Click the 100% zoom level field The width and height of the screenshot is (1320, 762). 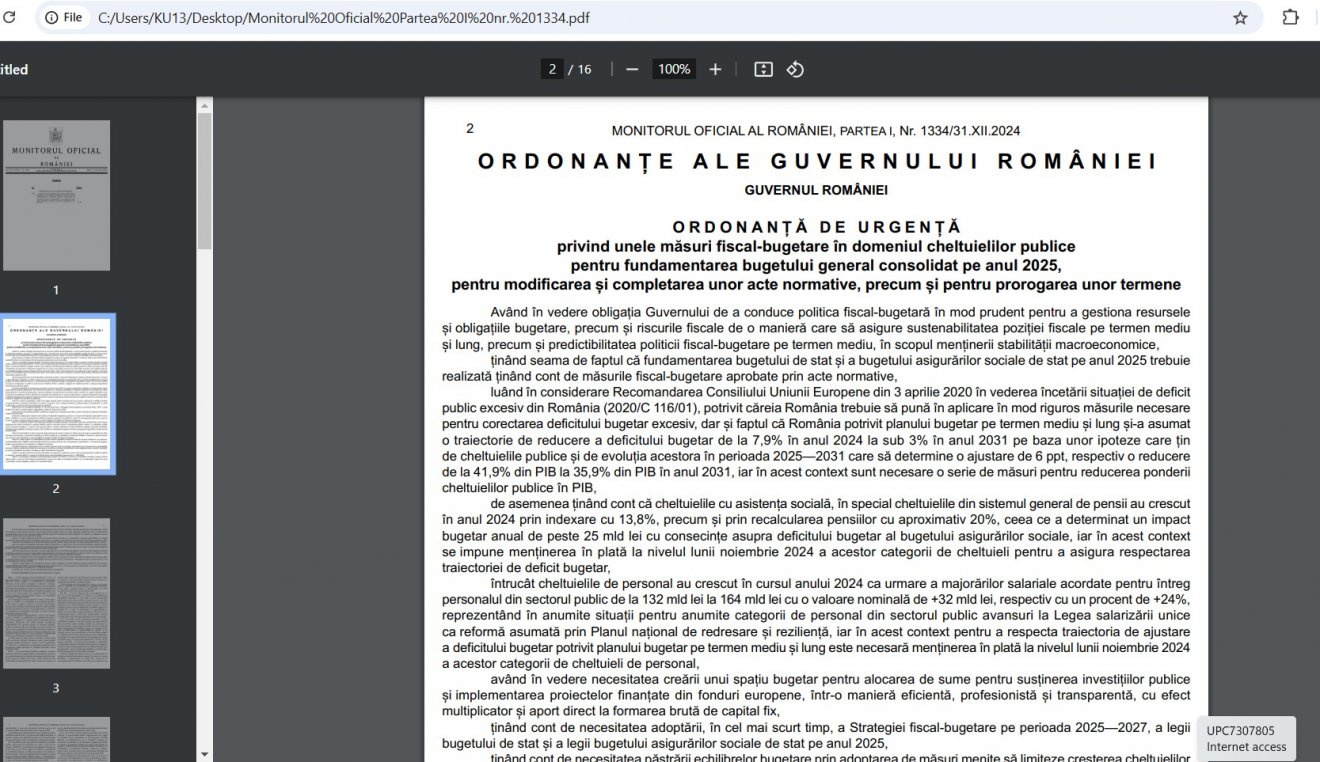pos(674,69)
